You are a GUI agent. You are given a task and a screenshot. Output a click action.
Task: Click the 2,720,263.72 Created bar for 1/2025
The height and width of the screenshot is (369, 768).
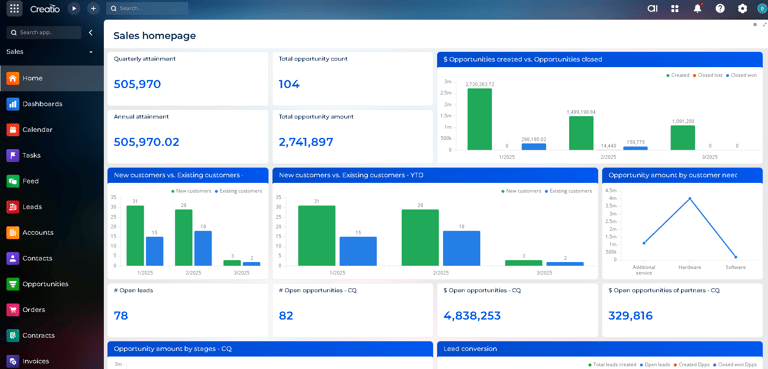(x=480, y=119)
